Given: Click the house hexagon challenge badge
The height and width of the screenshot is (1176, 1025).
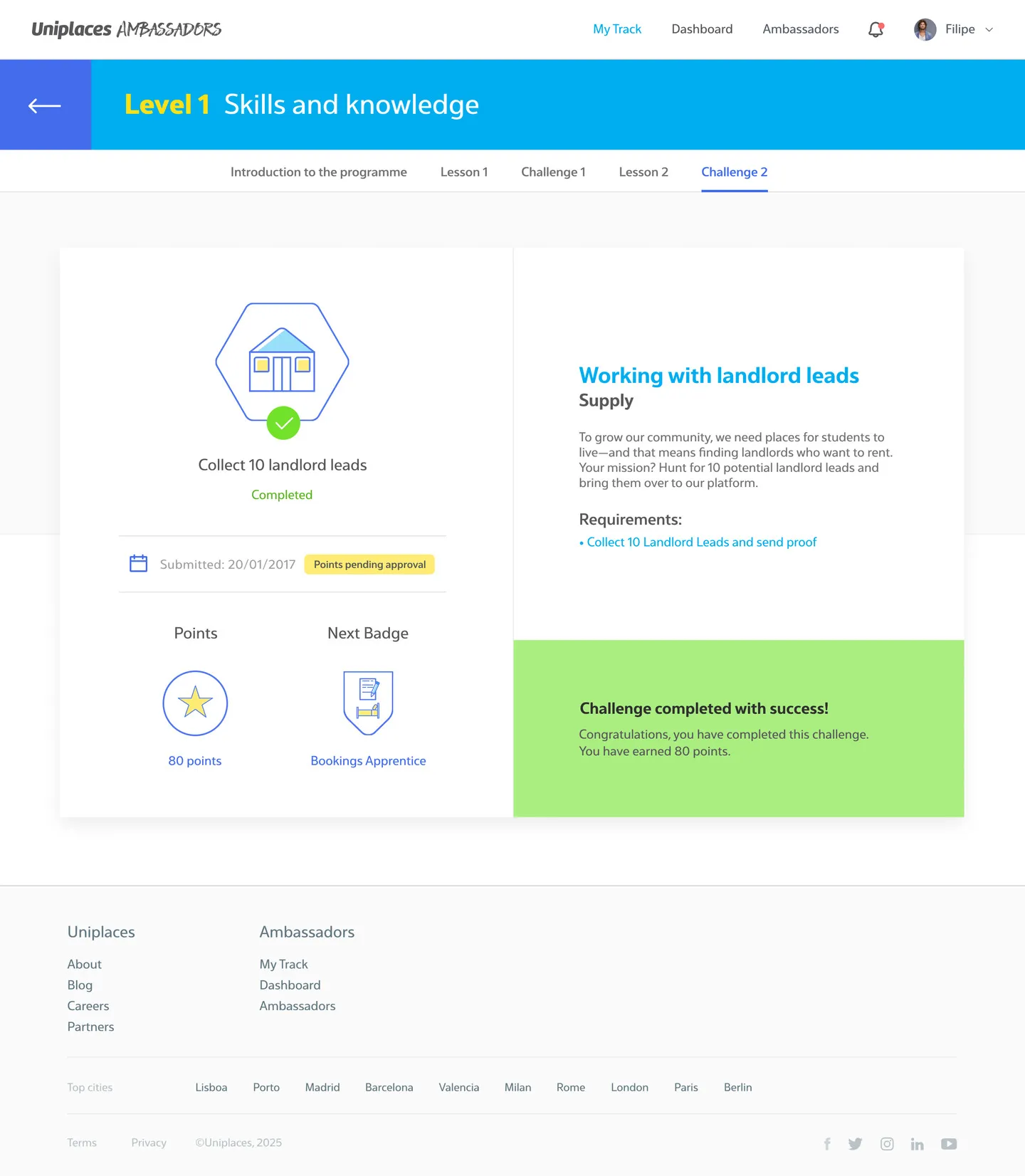Looking at the screenshot, I should click(283, 362).
